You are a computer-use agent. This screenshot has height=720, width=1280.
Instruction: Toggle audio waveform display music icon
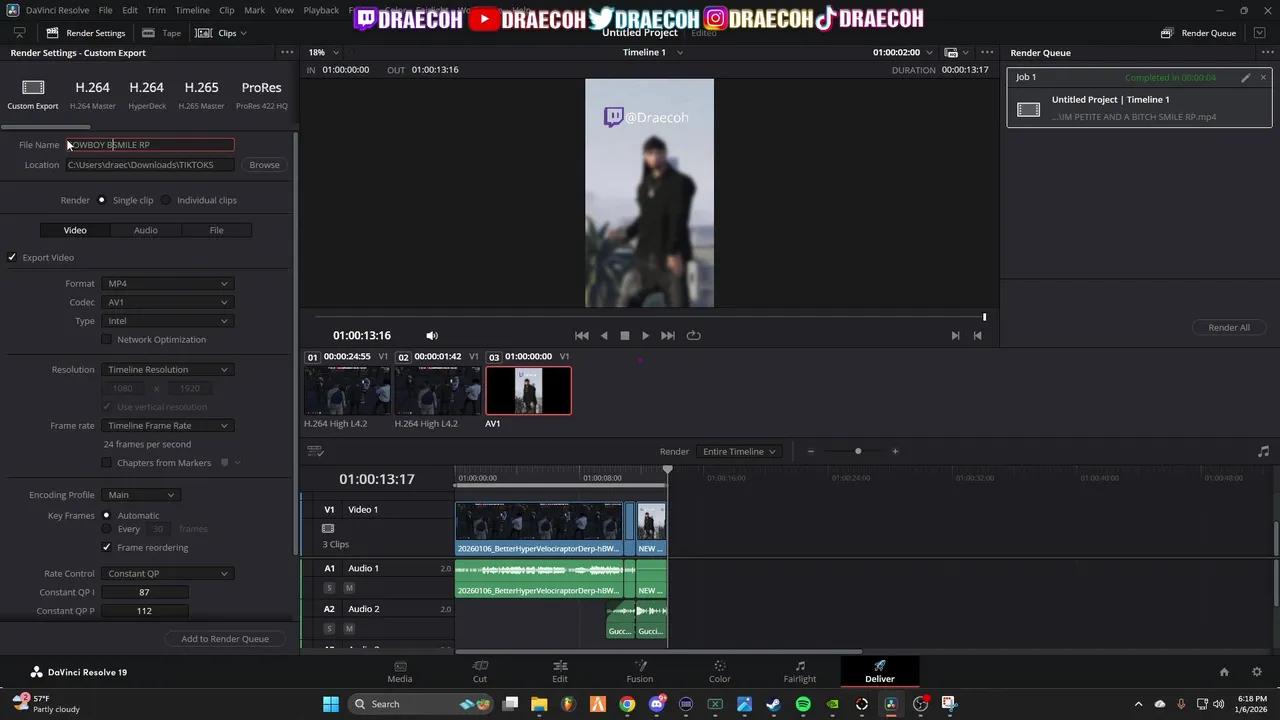(x=1263, y=451)
